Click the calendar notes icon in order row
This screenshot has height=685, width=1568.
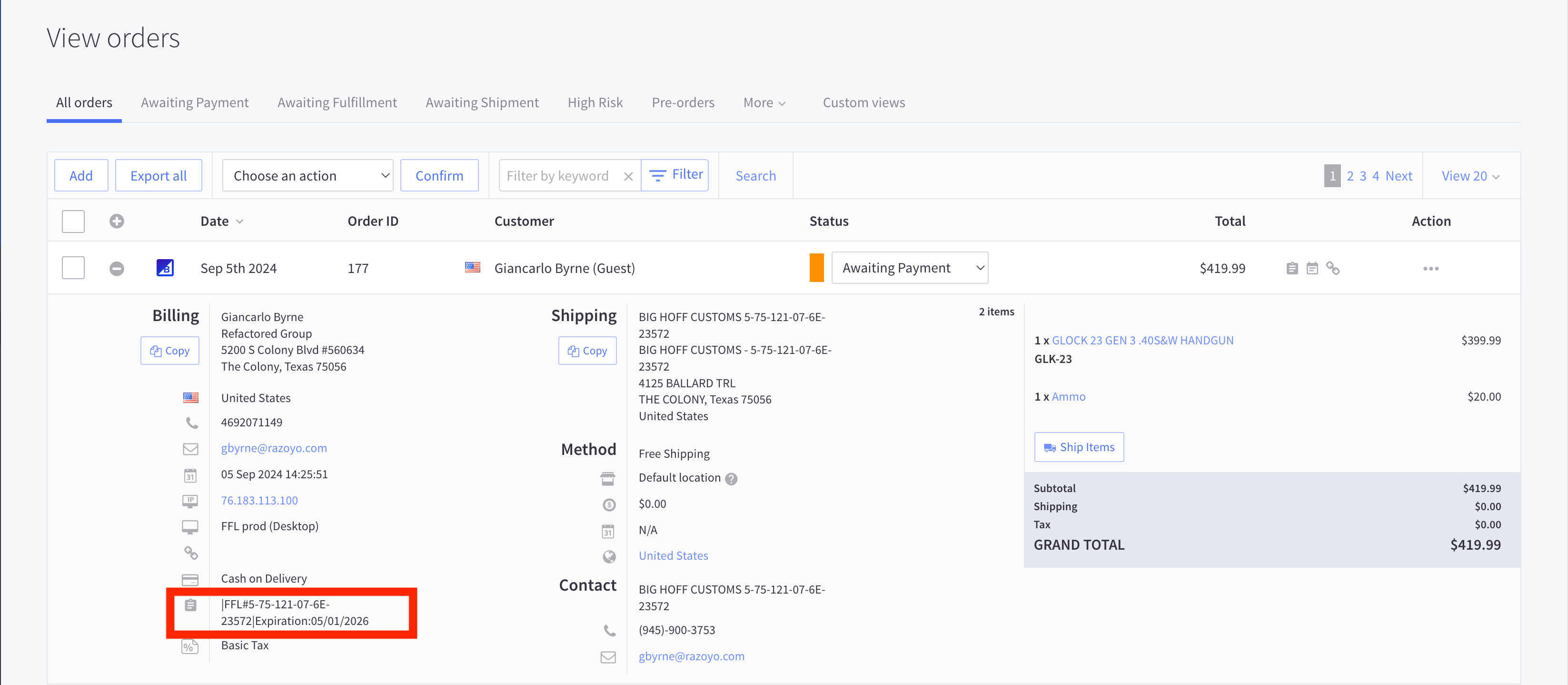pyautogui.click(x=1312, y=269)
